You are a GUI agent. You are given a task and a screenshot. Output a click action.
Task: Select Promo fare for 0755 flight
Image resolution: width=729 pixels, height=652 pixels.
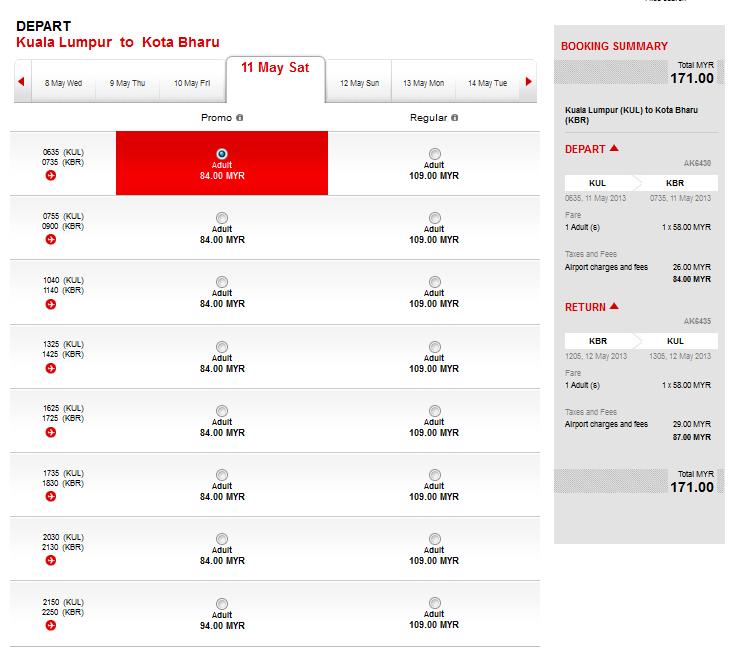[222, 218]
